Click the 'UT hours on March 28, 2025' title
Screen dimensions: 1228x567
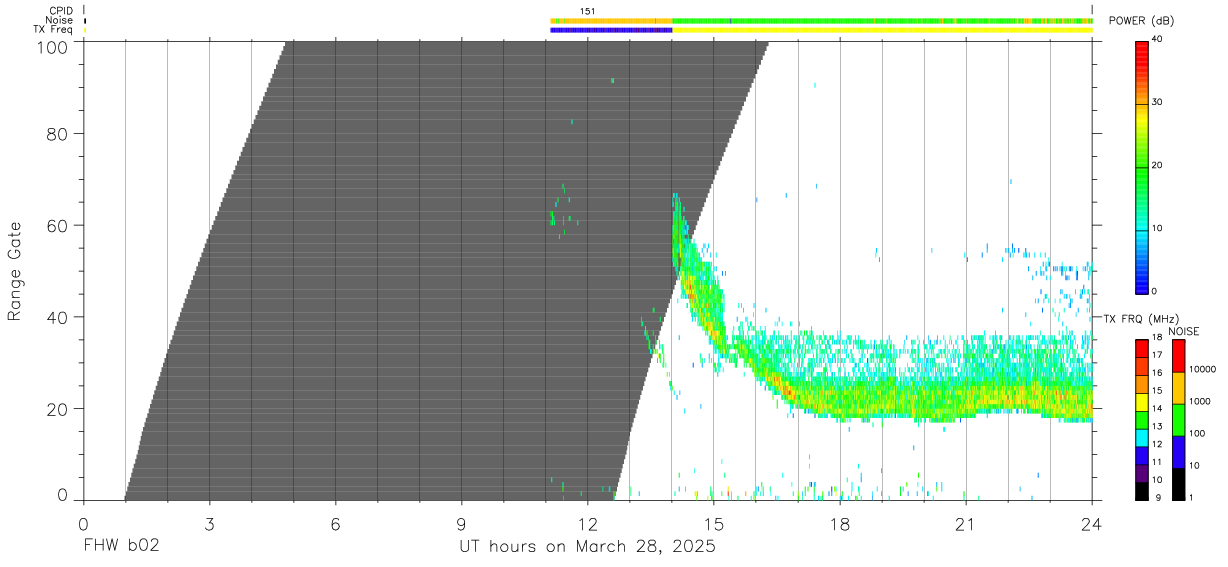(x=587, y=548)
